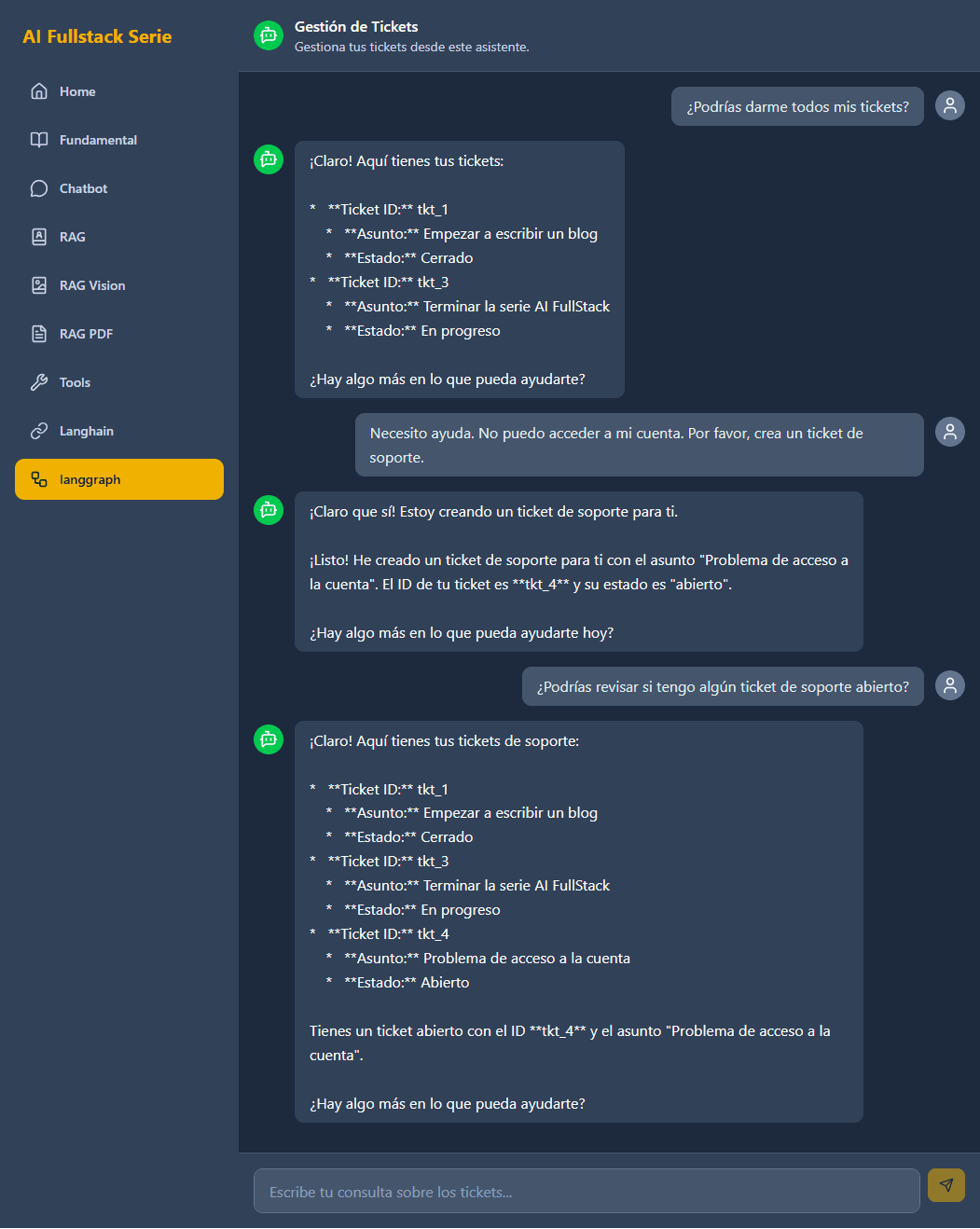The image size is (980, 1229).
Task: Click the paper-plane send button
Action: pyautogui.click(x=945, y=1185)
